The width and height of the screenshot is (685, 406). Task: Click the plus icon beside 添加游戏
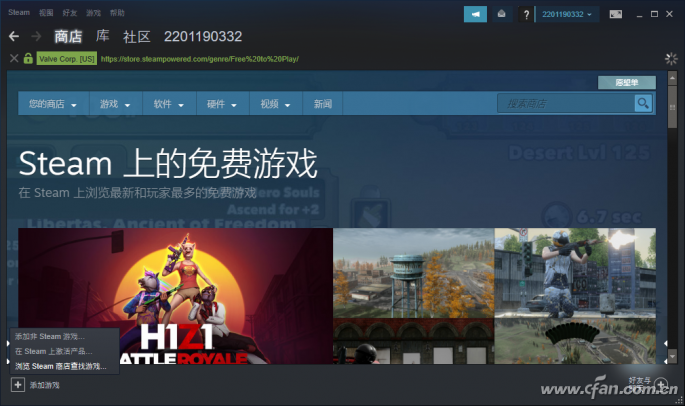(17, 385)
